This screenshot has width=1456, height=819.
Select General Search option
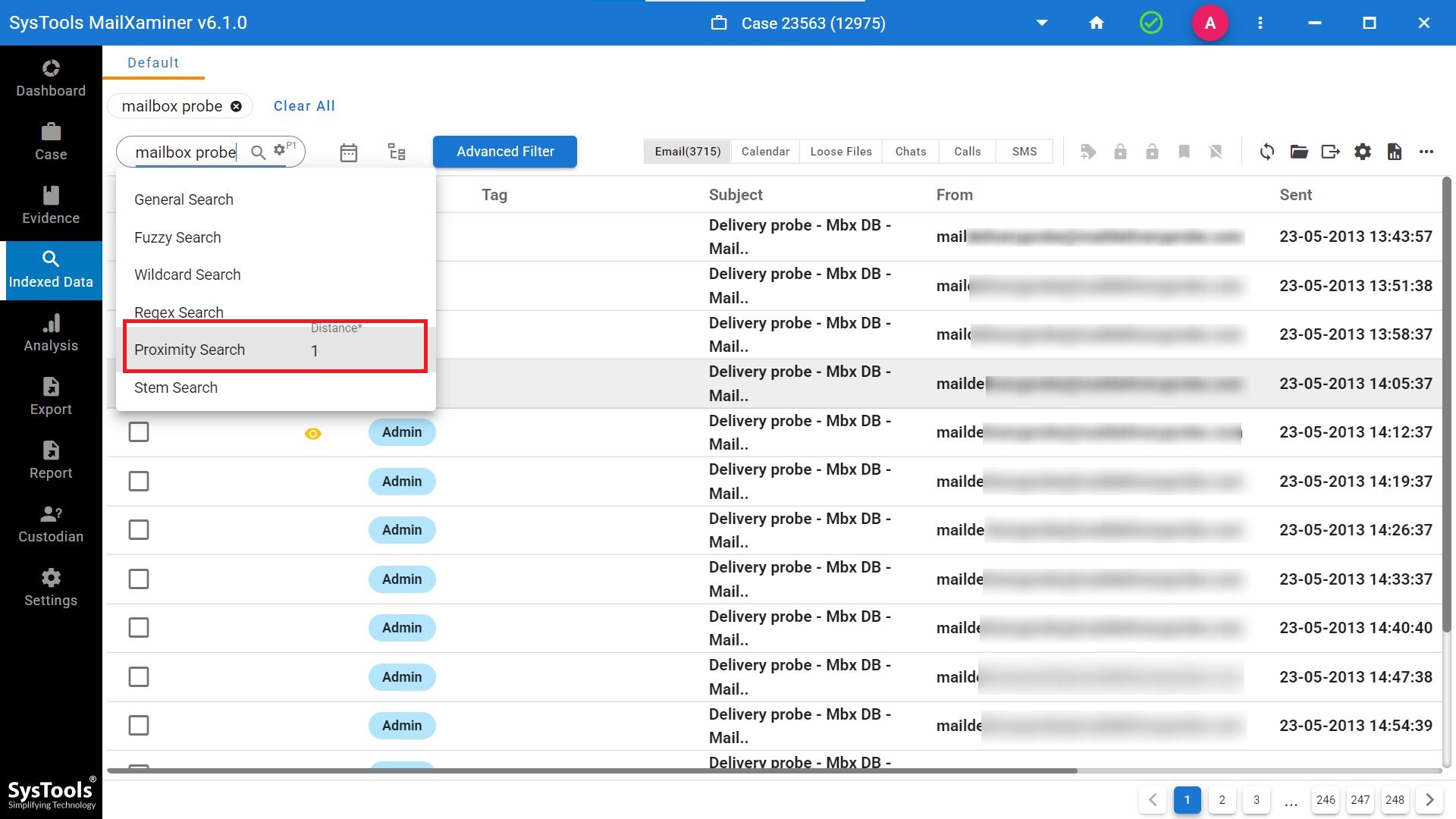[x=276, y=199]
